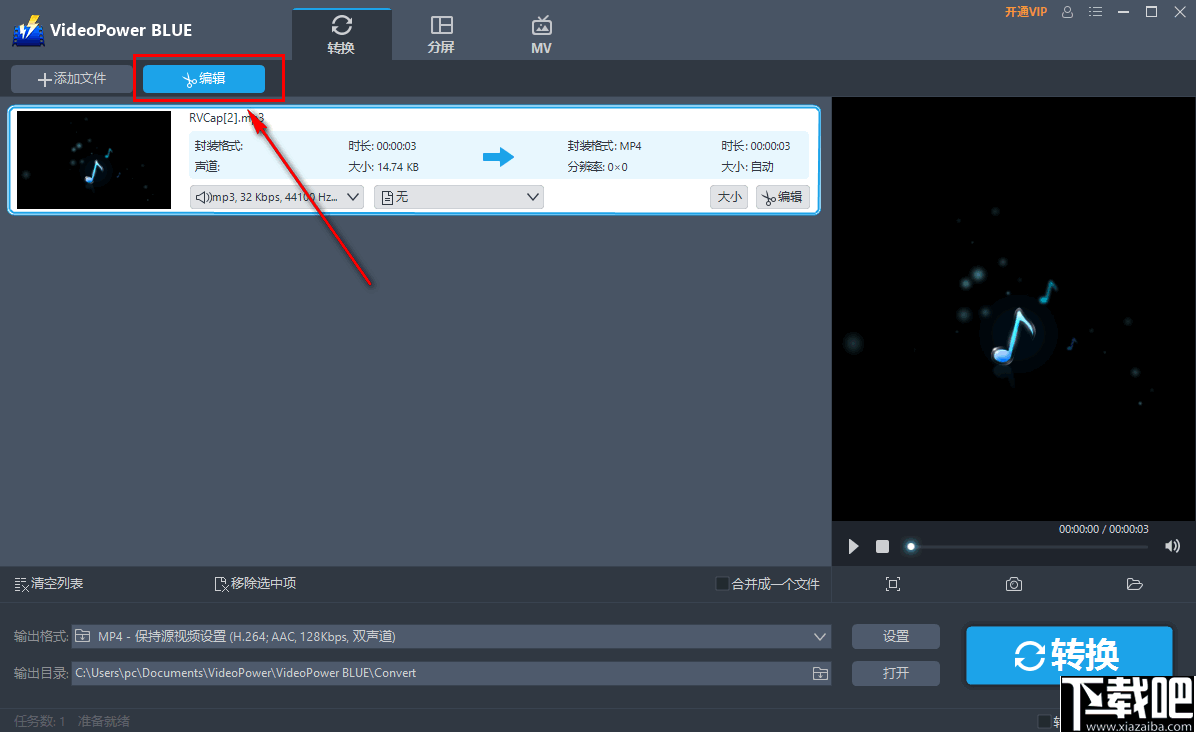The image size is (1196, 732).
Task: Open the mp3 audio track dropdown
Action: point(276,197)
